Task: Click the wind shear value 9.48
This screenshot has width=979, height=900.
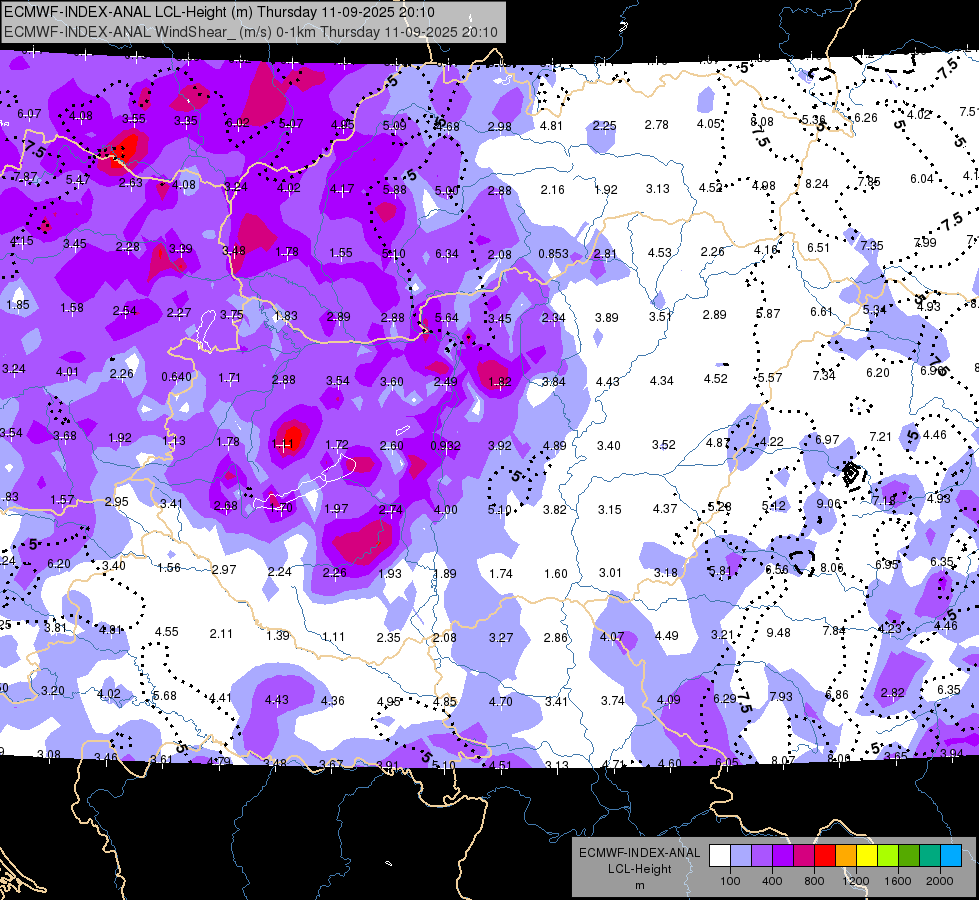Action: pos(778,633)
